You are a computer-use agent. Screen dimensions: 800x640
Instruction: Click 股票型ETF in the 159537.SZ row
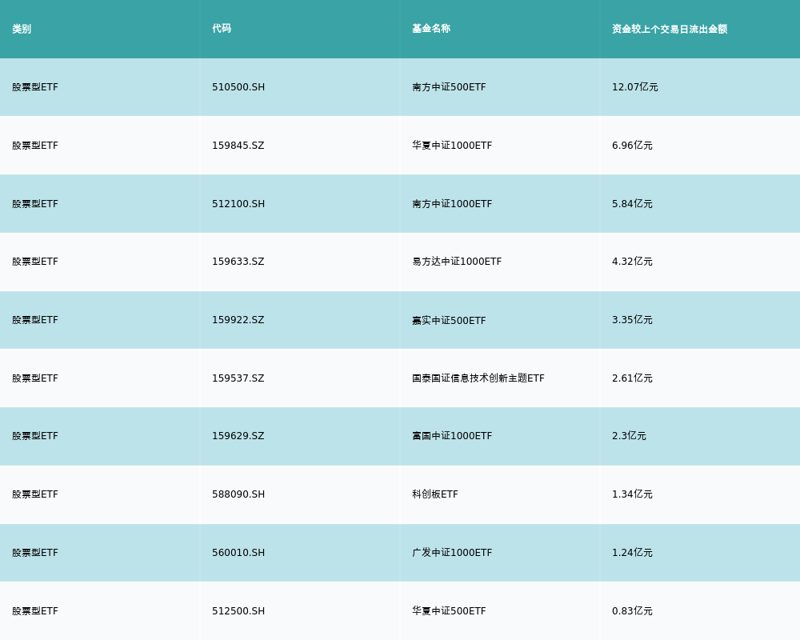tap(35, 378)
